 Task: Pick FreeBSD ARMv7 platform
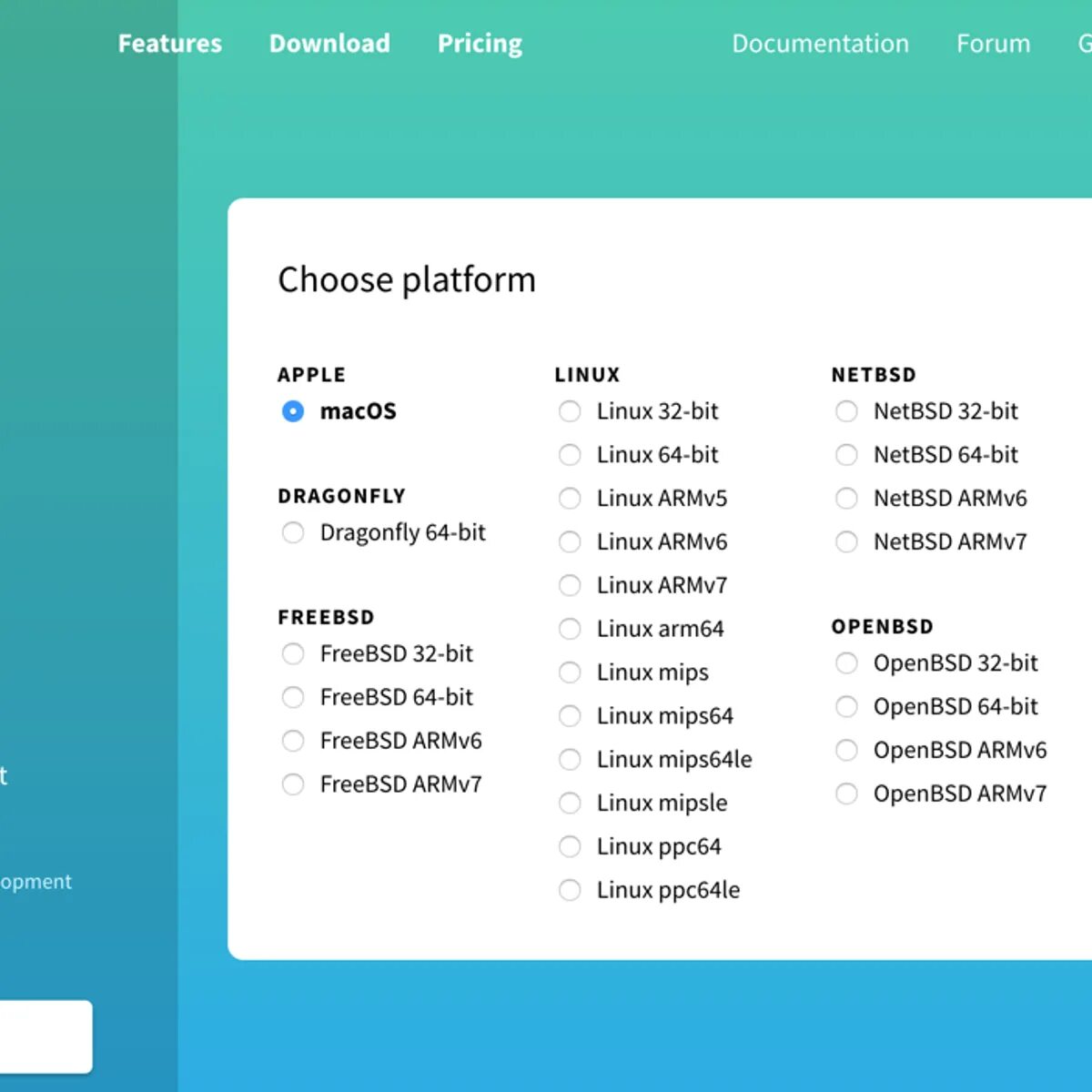click(293, 784)
